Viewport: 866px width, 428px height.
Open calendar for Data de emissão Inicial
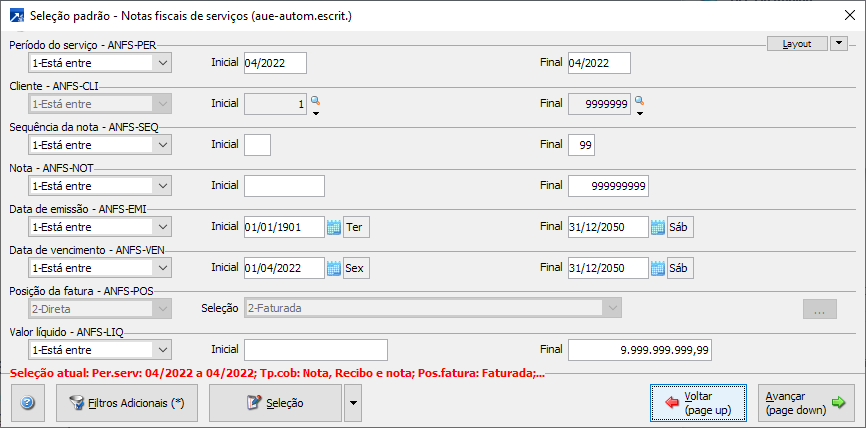pyautogui.click(x=334, y=227)
